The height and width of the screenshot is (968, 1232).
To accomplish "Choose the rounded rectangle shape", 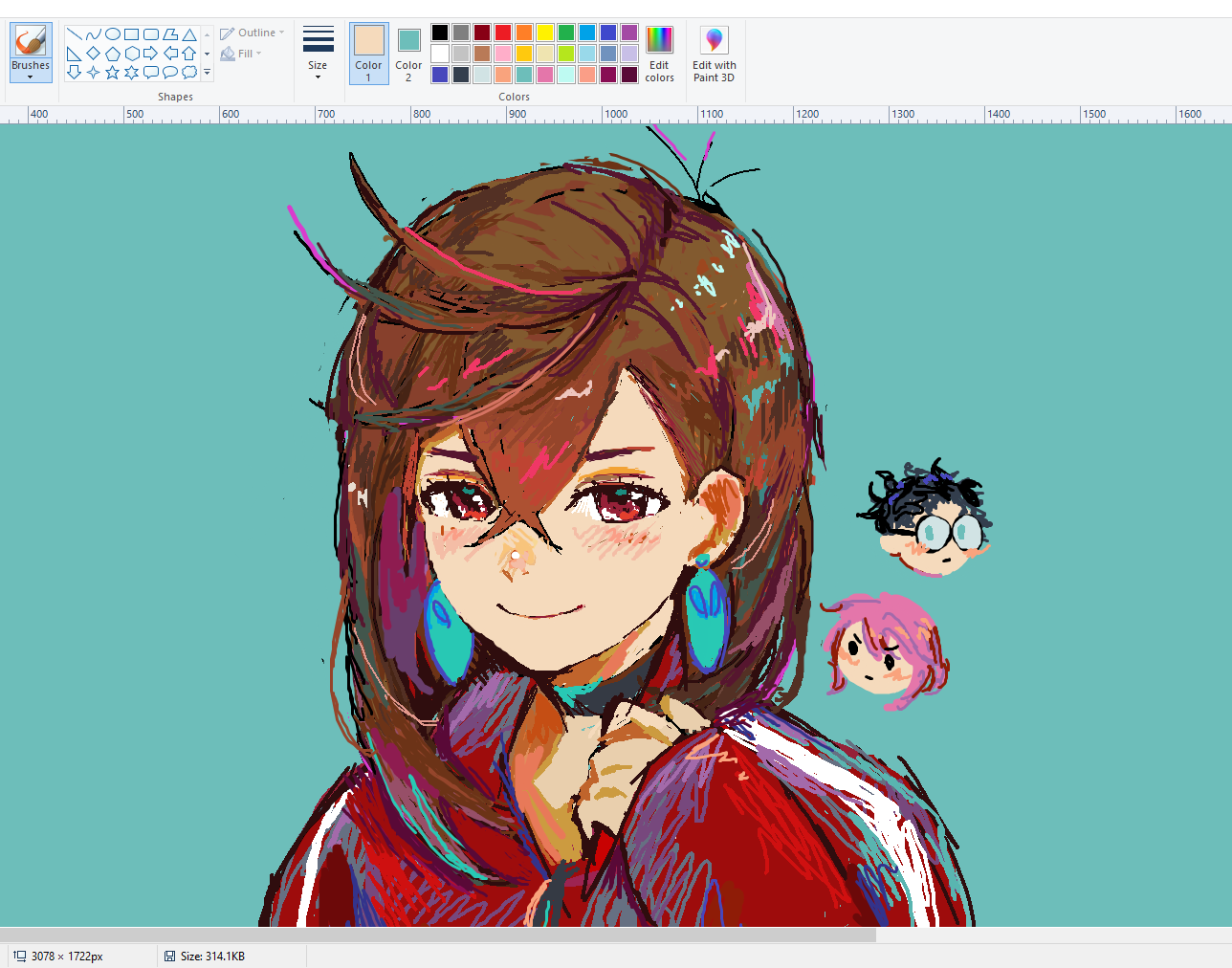I will pos(150,34).
